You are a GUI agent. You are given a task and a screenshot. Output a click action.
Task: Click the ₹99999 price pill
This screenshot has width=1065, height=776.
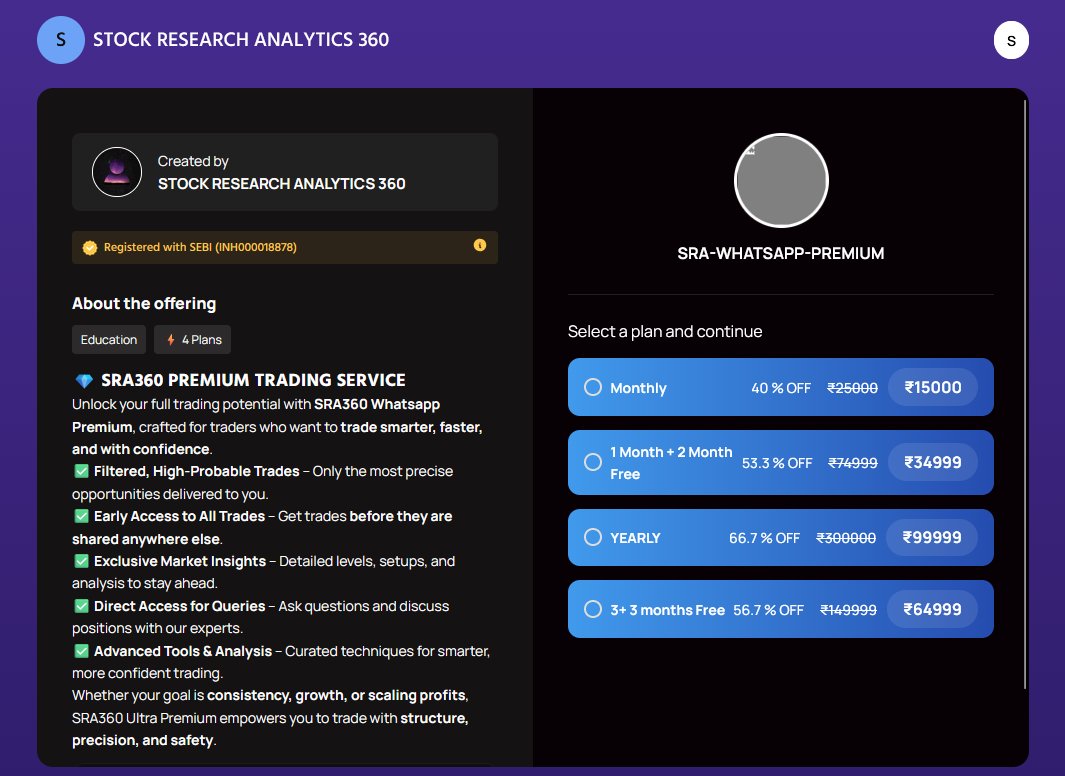pyautogui.click(x=932, y=537)
